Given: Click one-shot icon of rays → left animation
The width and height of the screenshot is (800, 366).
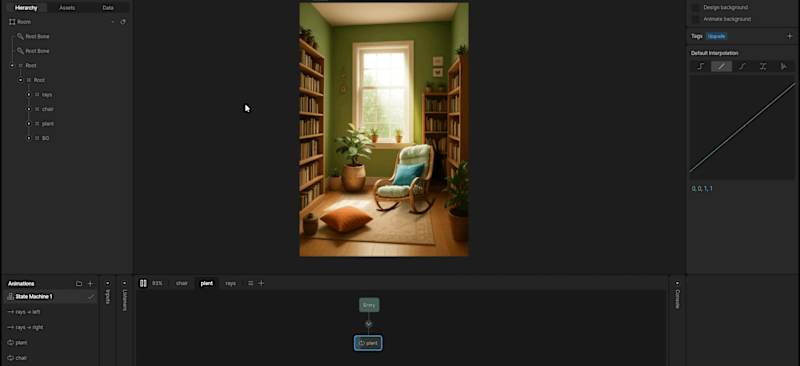Looking at the screenshot, I should tap(11, 312).
